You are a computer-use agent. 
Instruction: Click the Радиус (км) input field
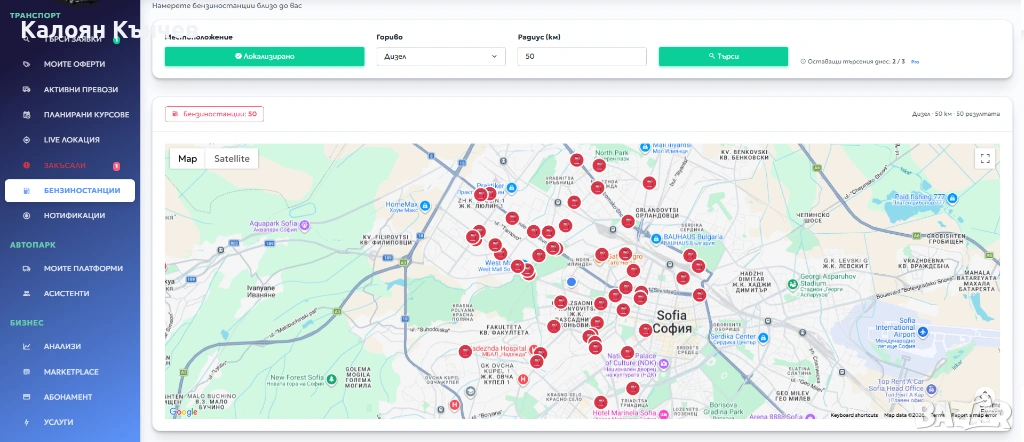(x=582, y=57)
